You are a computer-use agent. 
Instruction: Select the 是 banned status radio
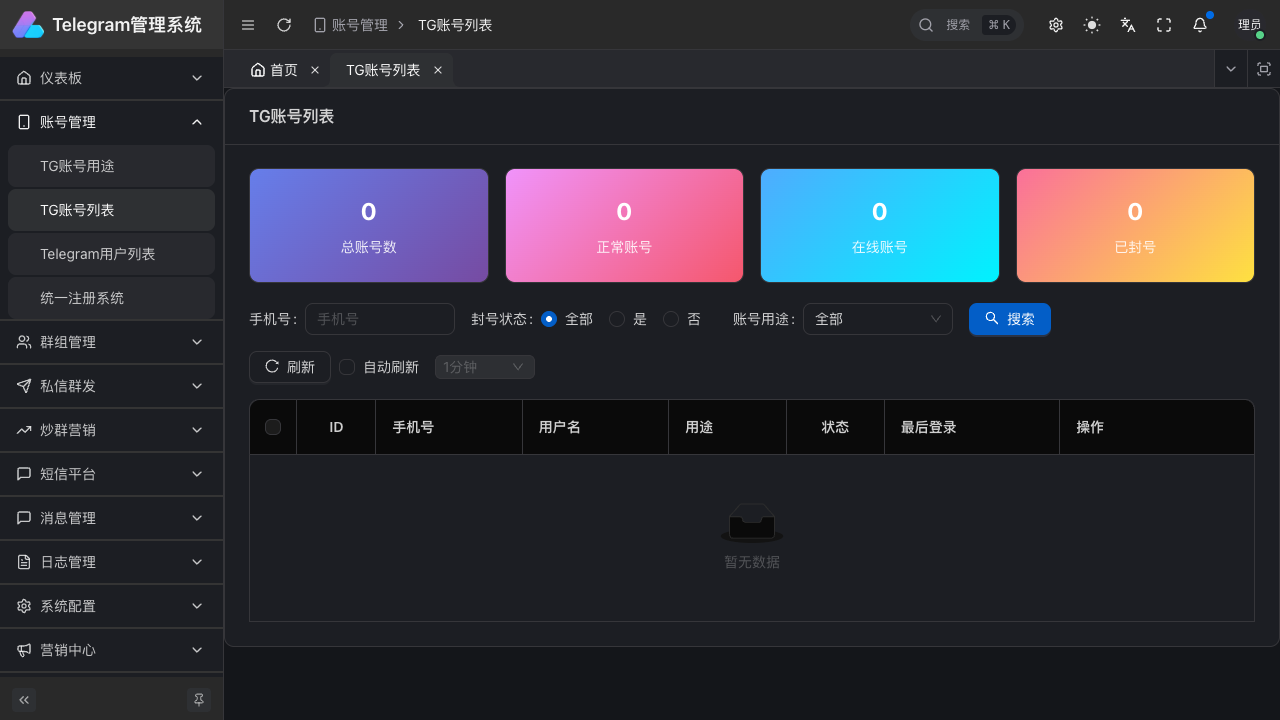[x=617, y=319]
